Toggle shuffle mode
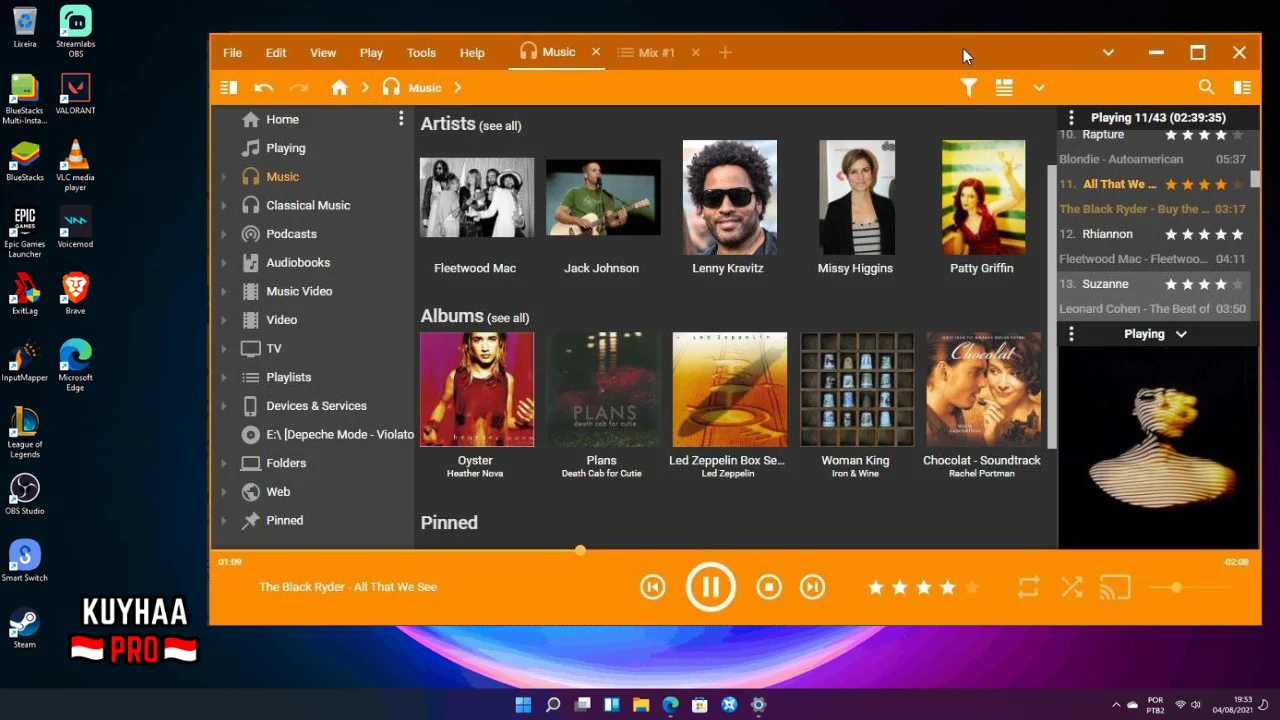 click(x=1072, y=587)
